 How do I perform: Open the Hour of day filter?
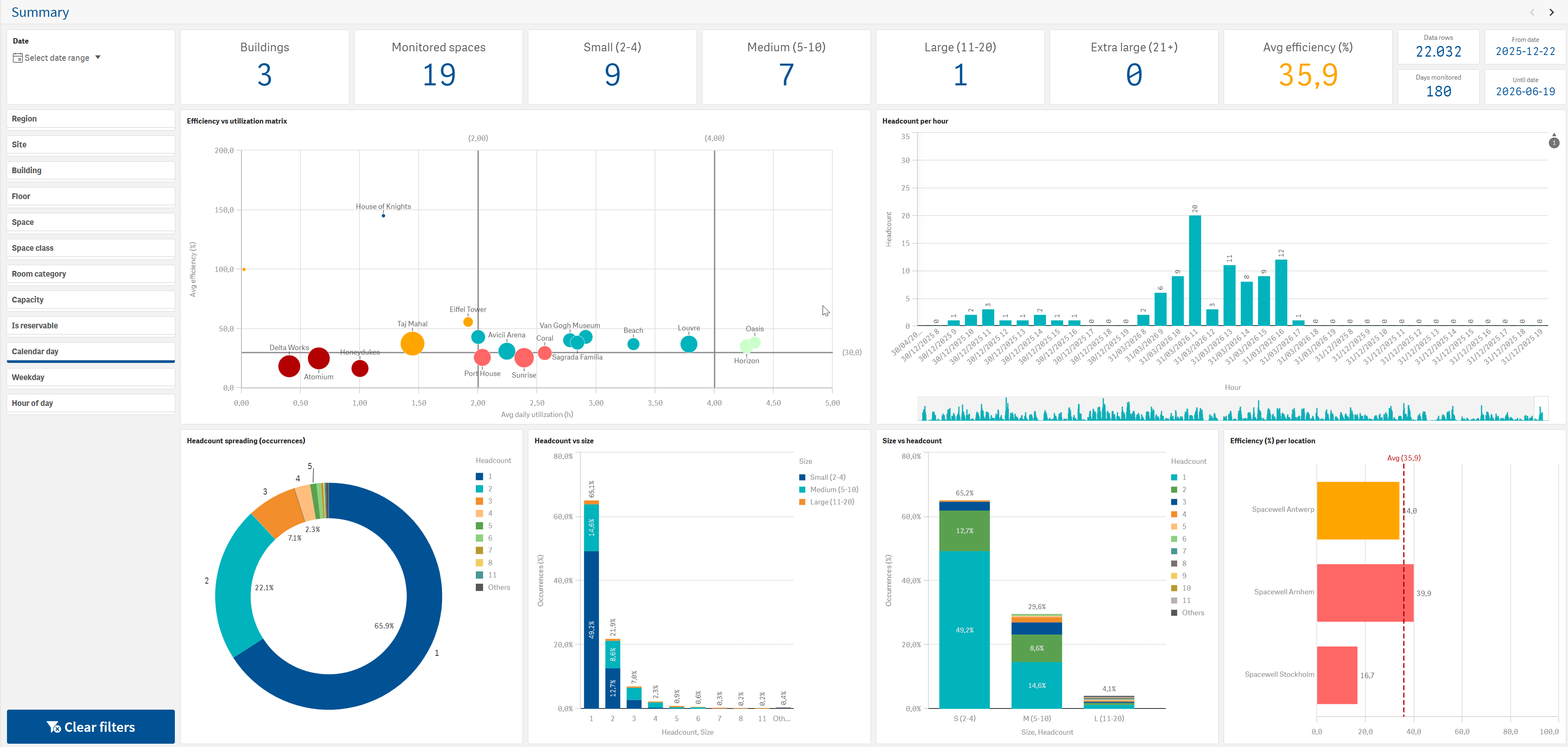91,403
